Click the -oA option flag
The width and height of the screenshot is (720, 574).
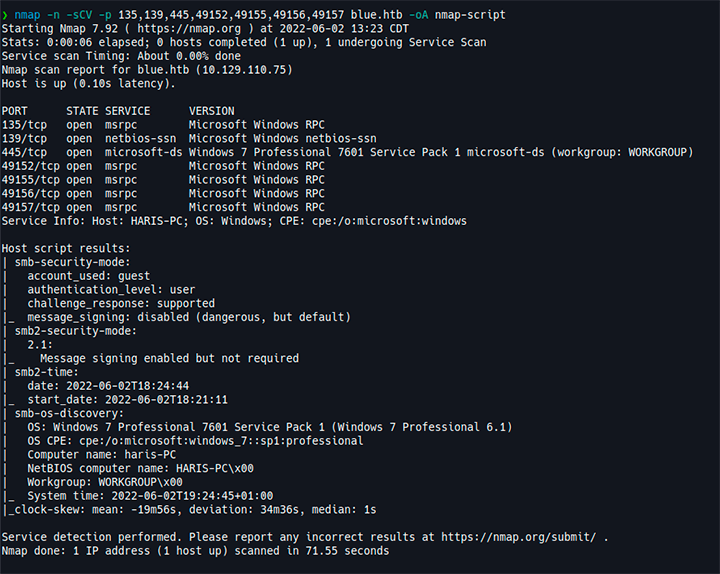point(418,15)
